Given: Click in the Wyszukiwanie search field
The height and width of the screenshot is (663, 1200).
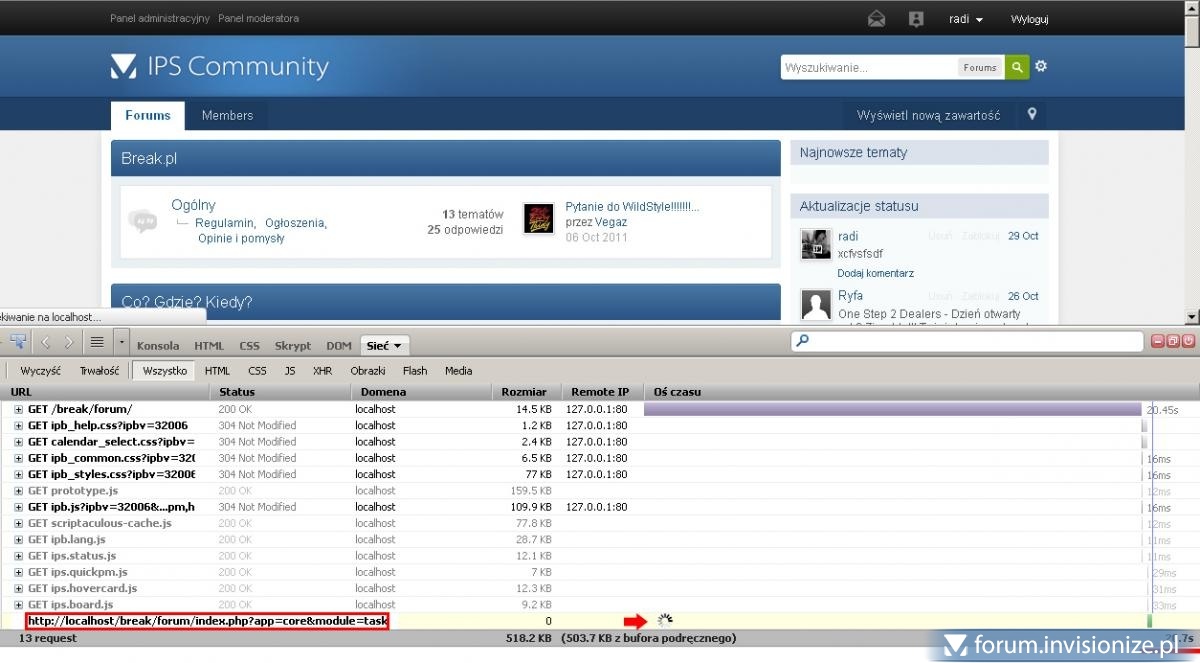Looking at the screenshot, I should 868,68.
